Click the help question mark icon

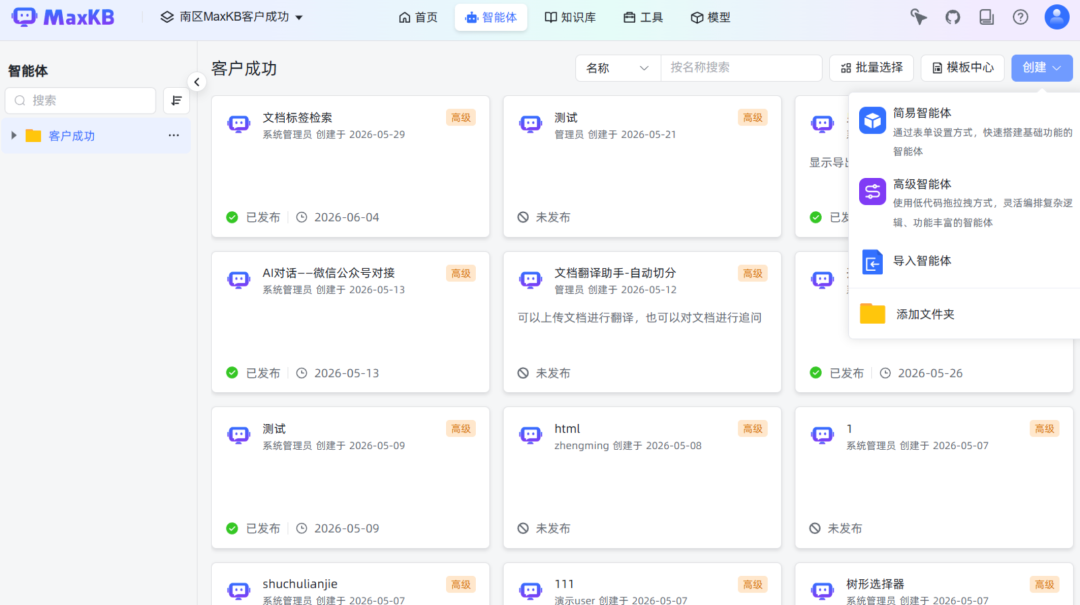[x=1020, y=17]
